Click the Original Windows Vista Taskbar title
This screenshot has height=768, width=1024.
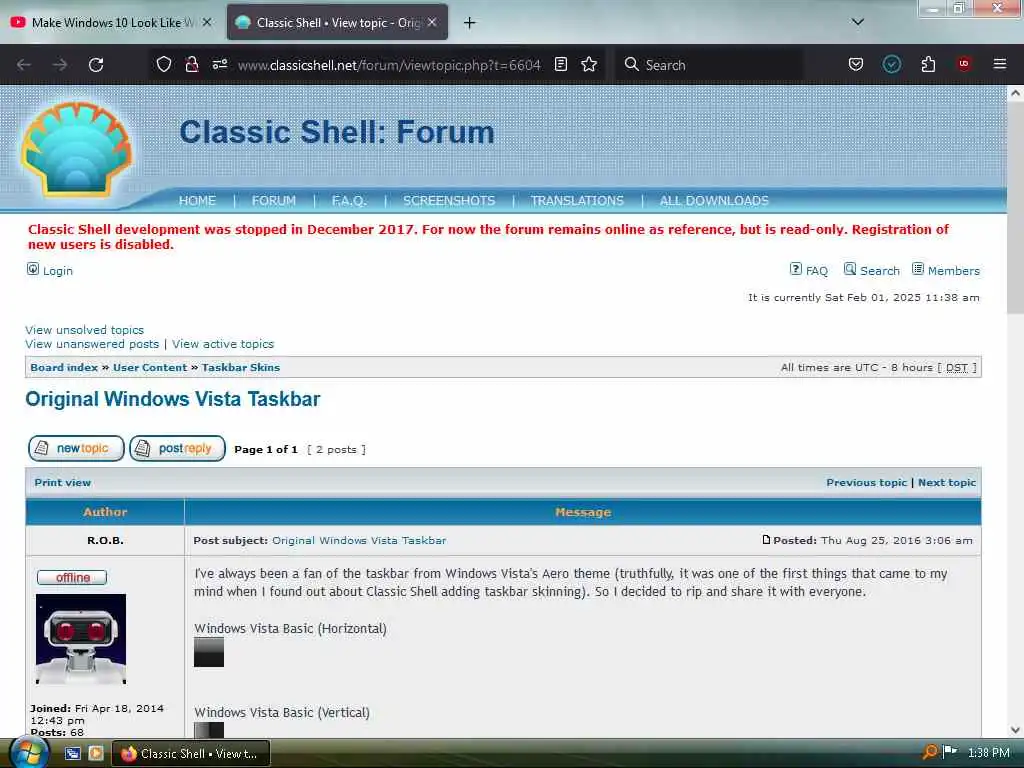(x=173, y=399)
